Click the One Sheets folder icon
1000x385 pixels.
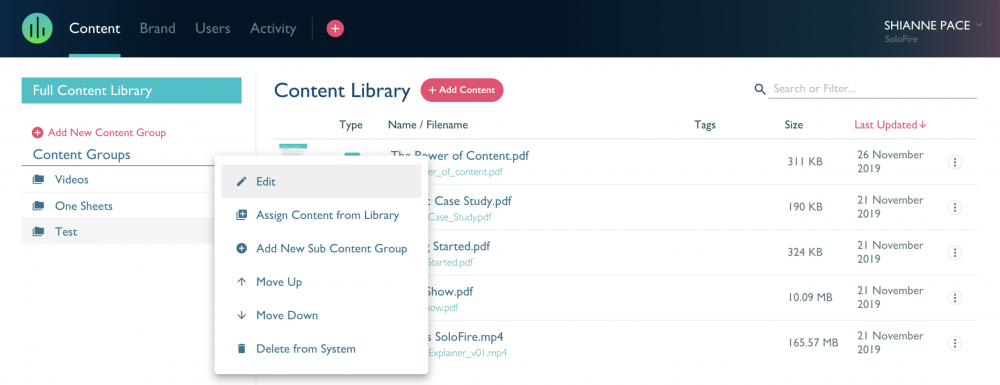pyautogui.click(x=38, y=206)
